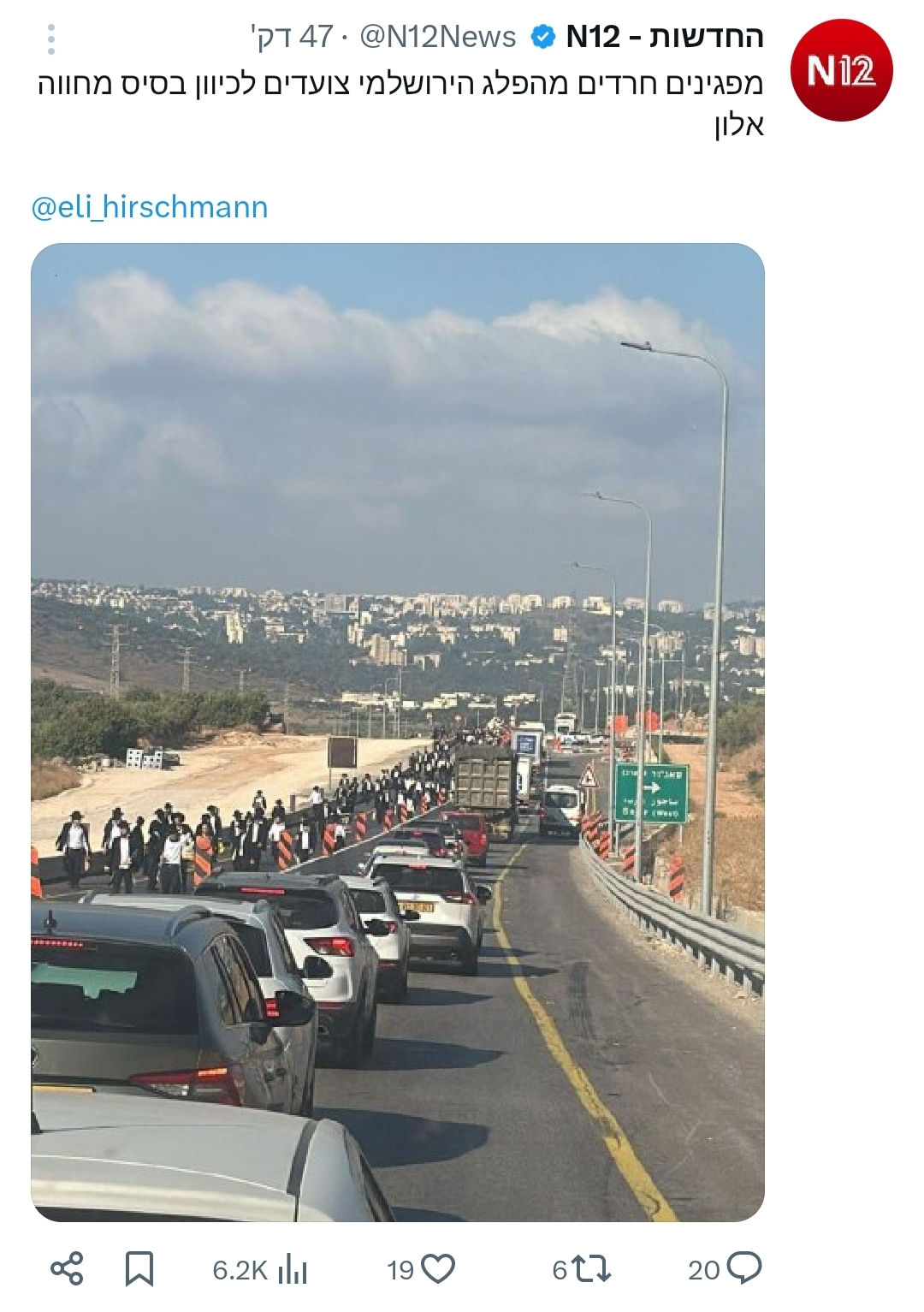924x1312 pixels.
Task: Open the החדשות - N12 account name
Action: [665, 37]
